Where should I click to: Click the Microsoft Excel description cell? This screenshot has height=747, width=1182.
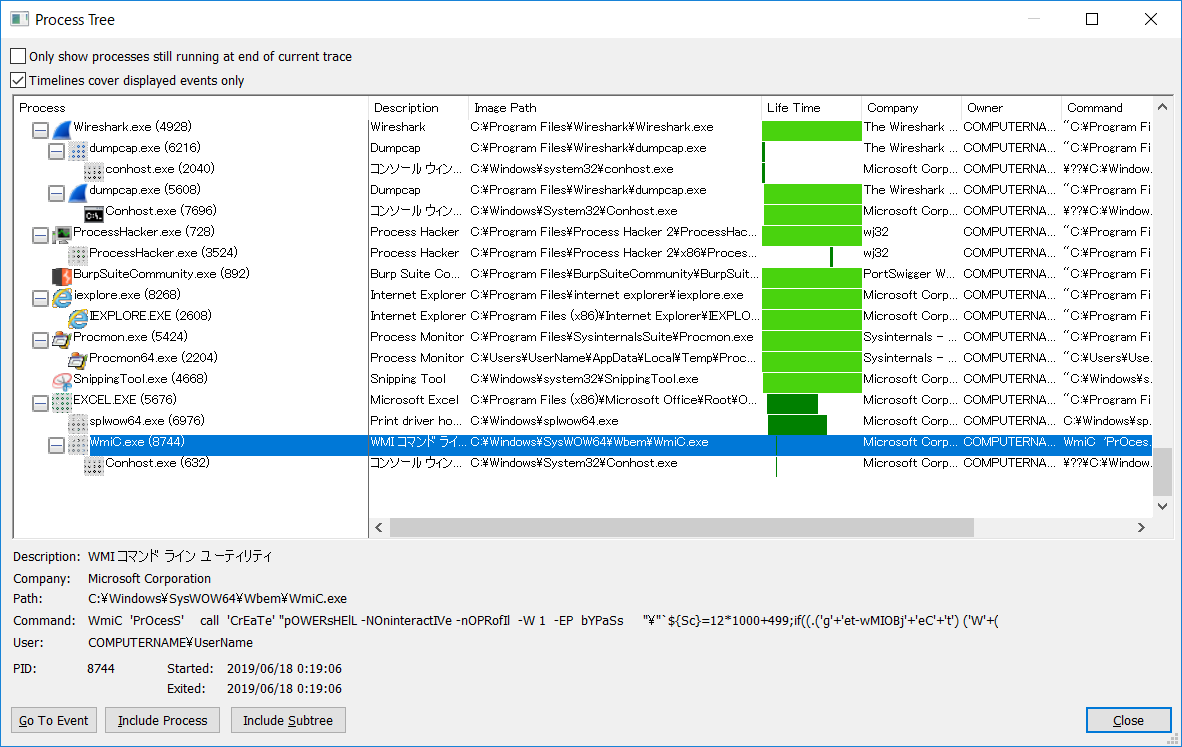click(415, 400)
